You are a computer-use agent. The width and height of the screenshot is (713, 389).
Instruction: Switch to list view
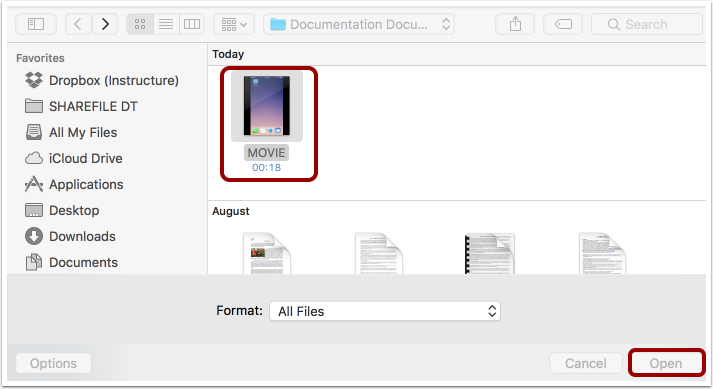pyautogui.click(x=166, y=24)
